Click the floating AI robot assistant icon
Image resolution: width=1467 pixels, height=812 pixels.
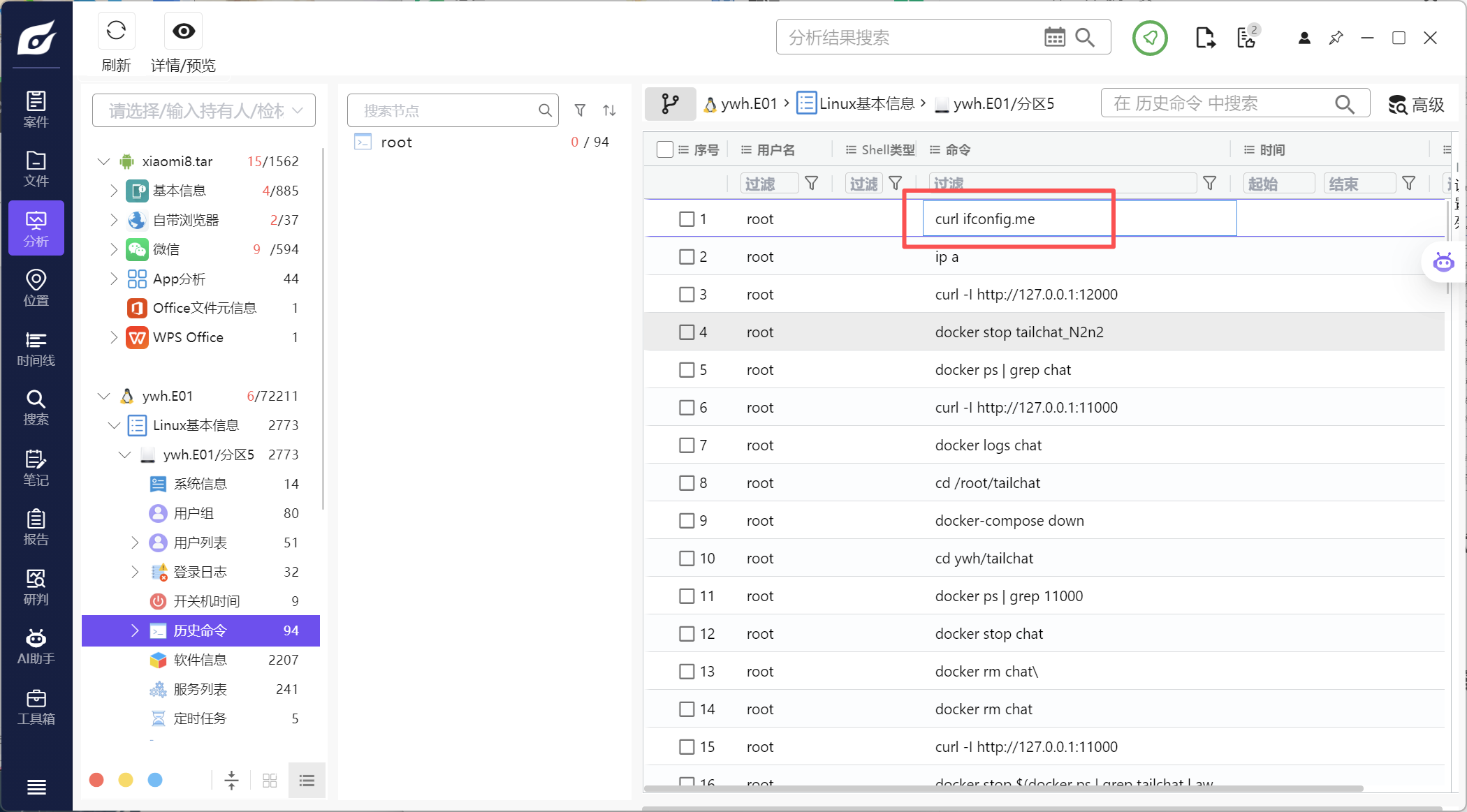(1443, 263)
